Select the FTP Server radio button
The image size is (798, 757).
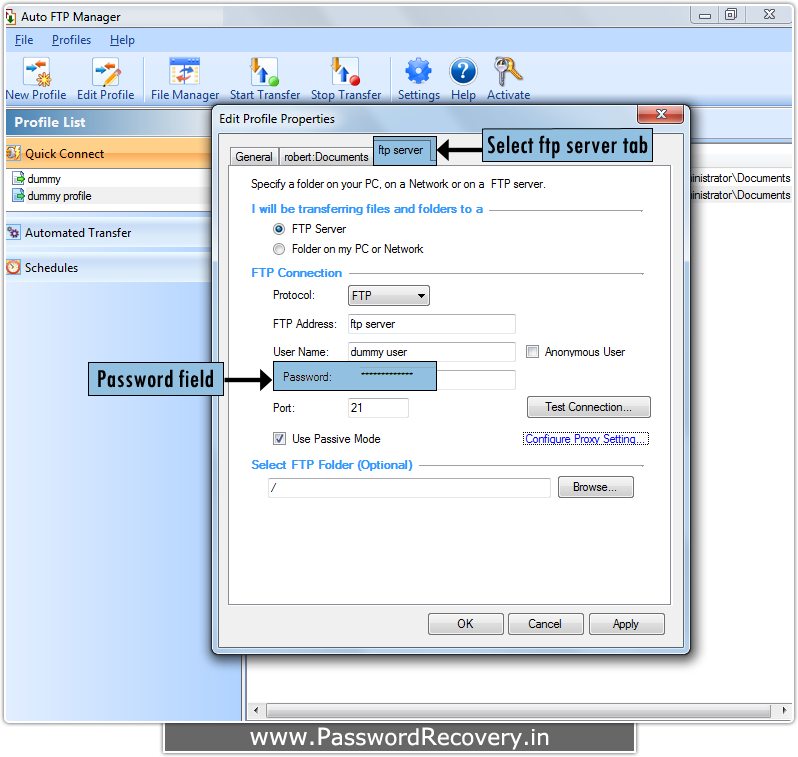(279, 229)
